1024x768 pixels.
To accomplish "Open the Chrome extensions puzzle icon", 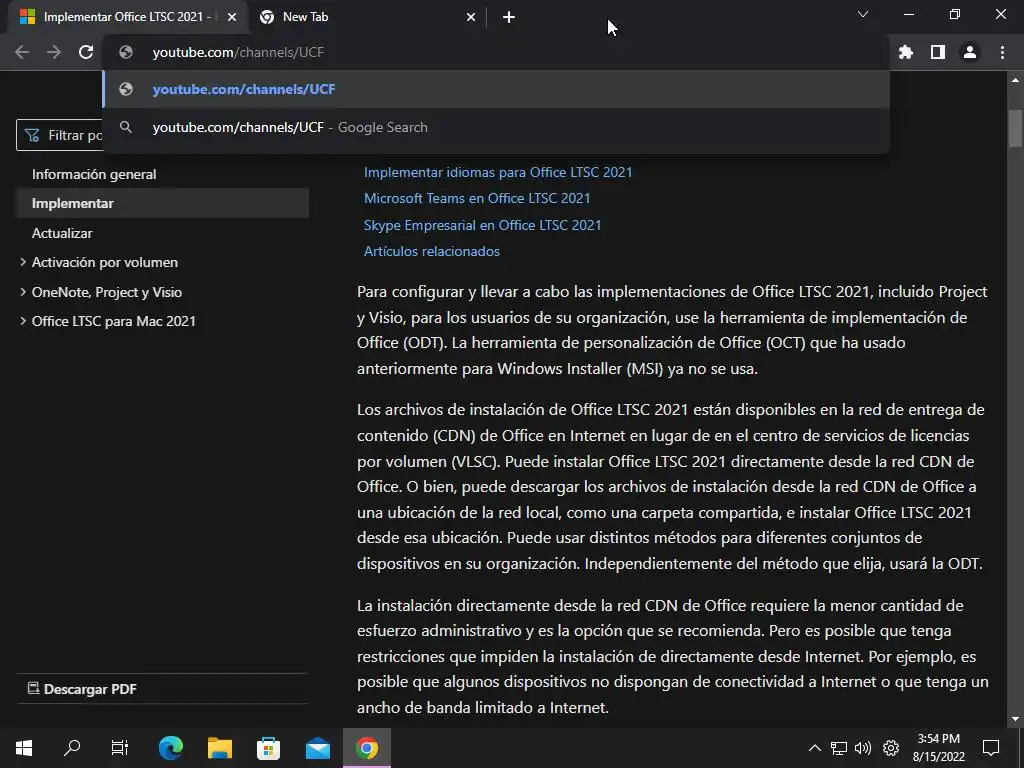I will (906, 52).
